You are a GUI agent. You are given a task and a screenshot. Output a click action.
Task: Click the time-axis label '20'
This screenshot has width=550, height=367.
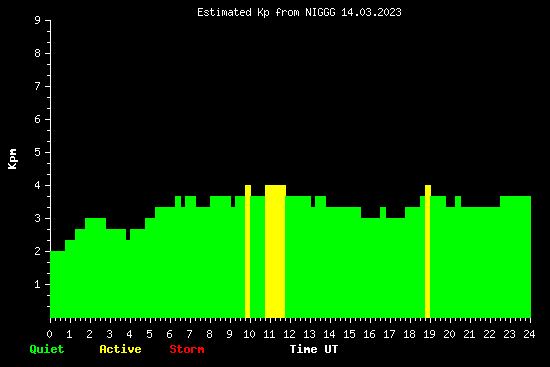[x=449, y=334]
